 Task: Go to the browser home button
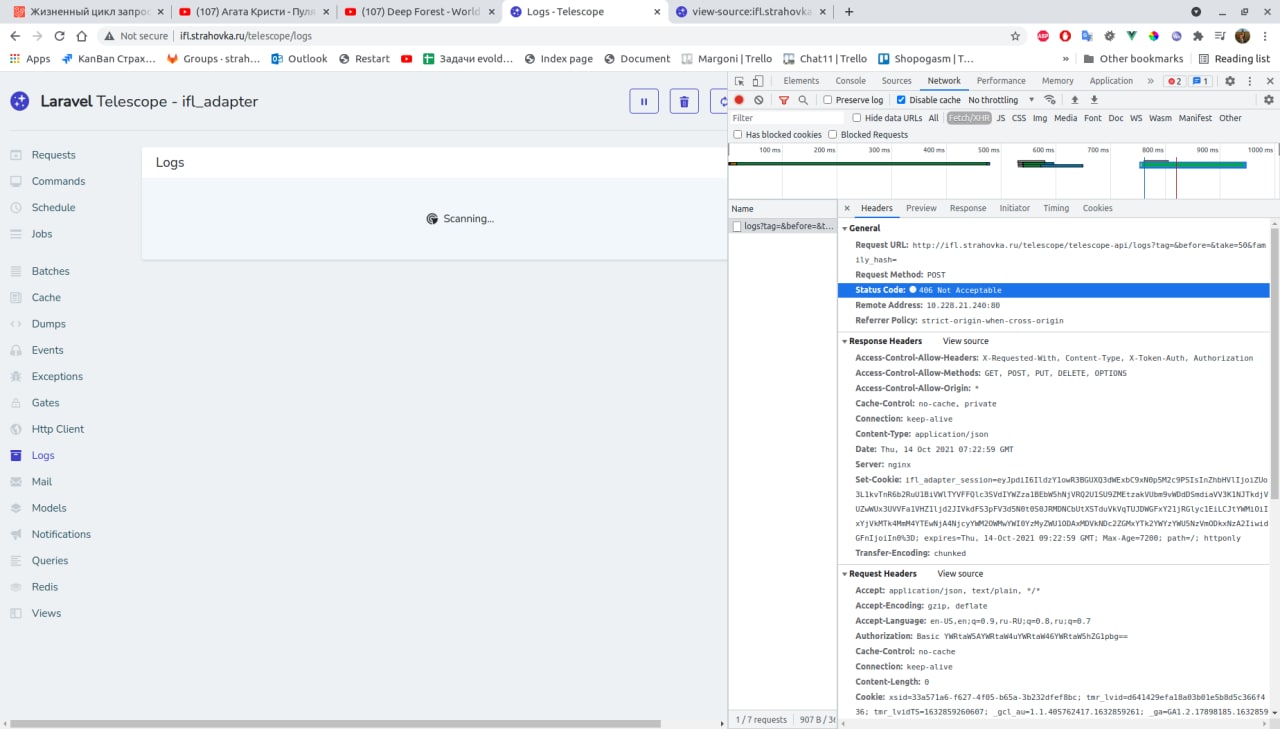click(82, 36)
